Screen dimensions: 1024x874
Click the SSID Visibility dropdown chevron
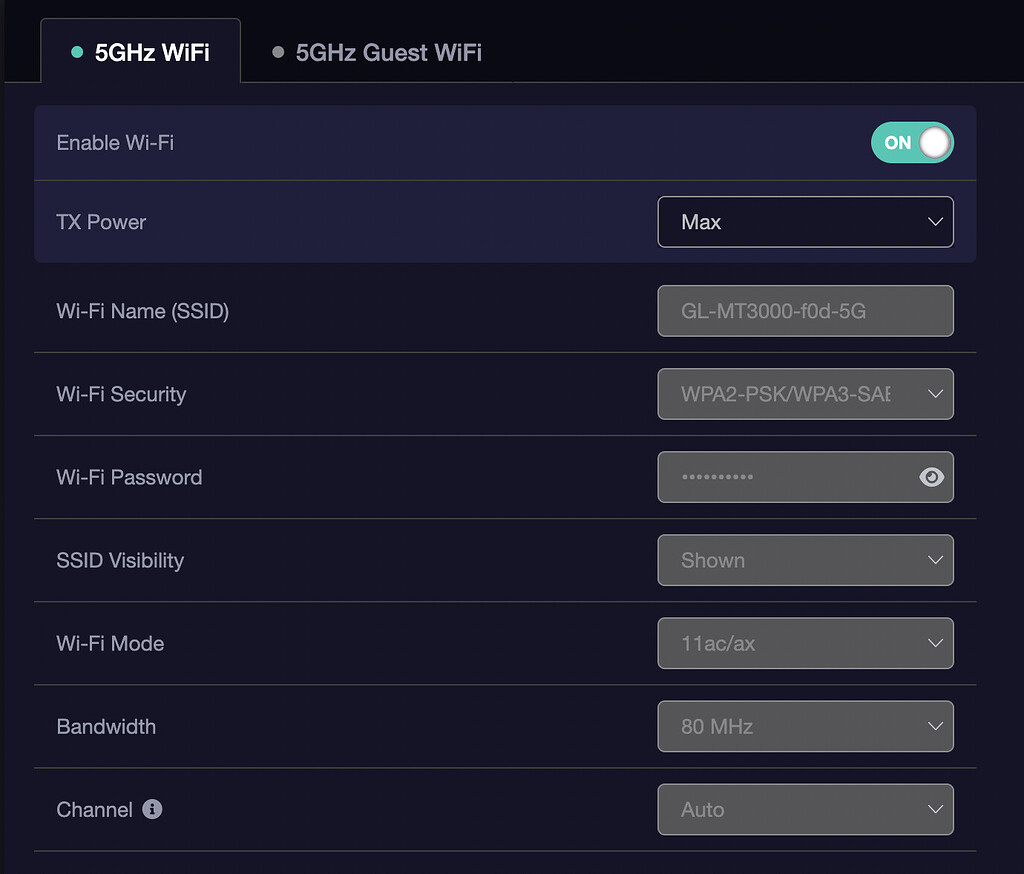pyautogui.click(x=935, y=560)
